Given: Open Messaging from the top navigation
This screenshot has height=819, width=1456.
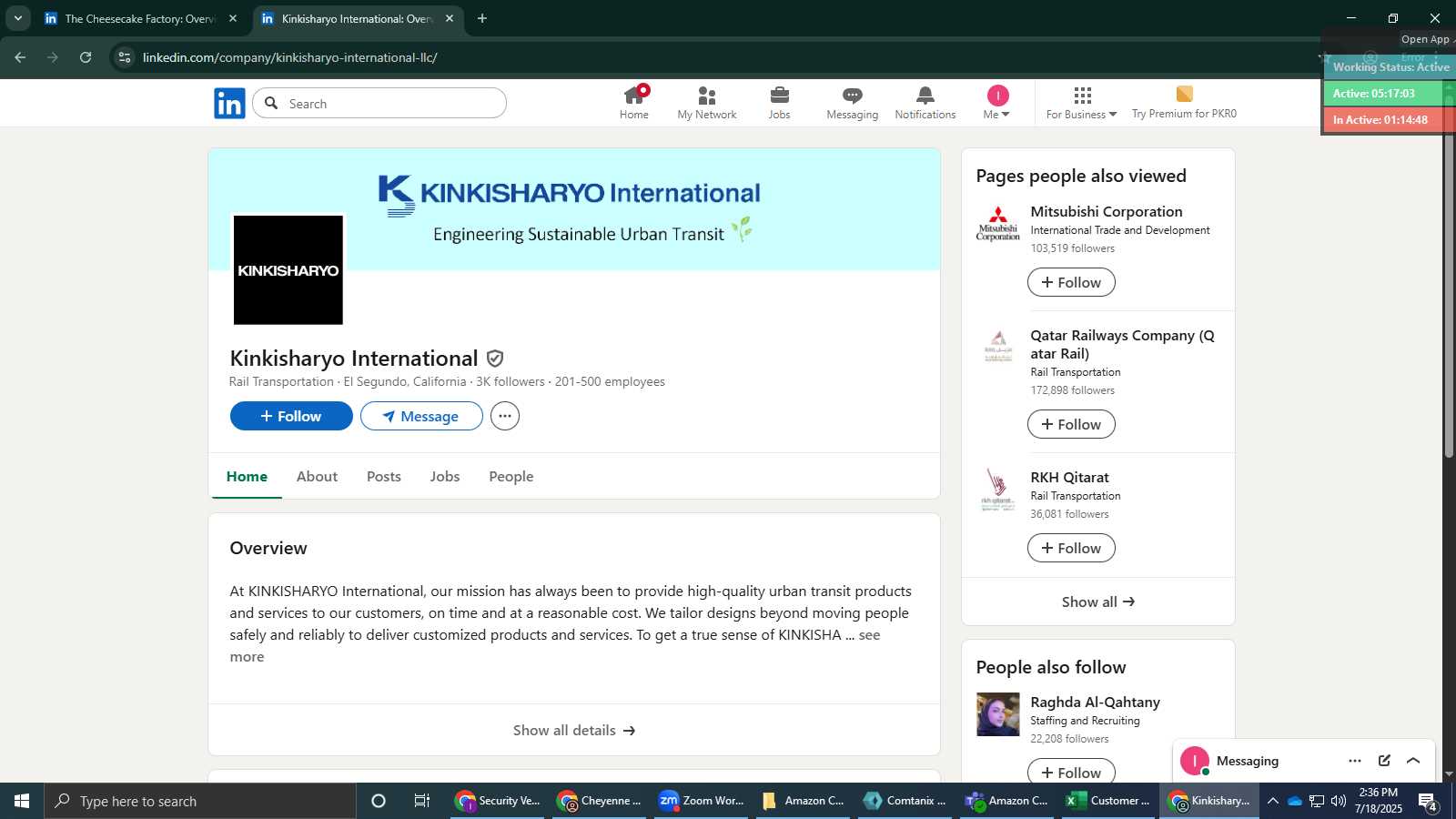Looking at the screenshot, I should (x=853, y=103).
